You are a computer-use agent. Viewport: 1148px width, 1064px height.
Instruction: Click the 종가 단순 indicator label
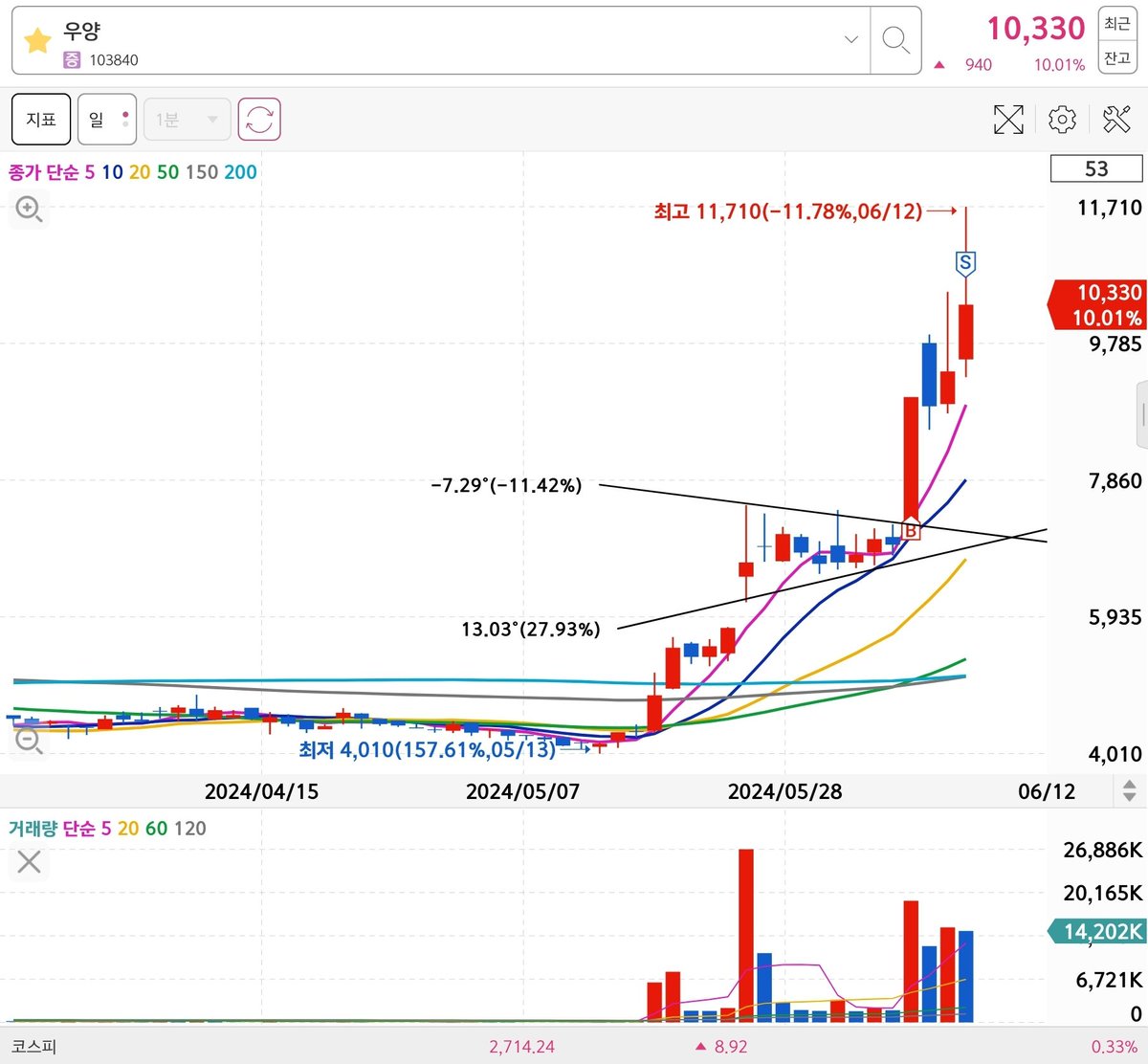pos(44,172)
